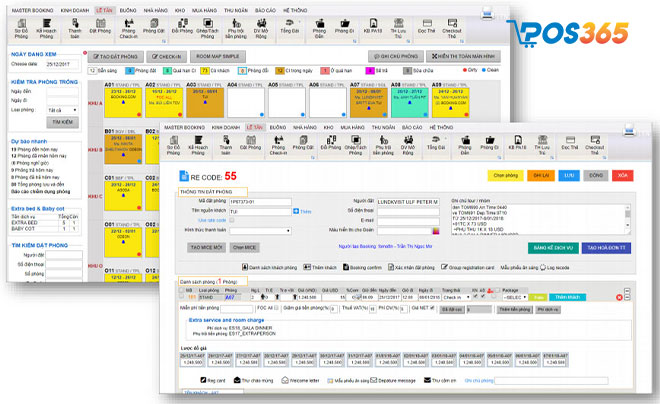The image size is (660, 404).
Task: Open color picker swatch beside Màu hiển thị cho Đoàn
Action: tap(436, 231)
